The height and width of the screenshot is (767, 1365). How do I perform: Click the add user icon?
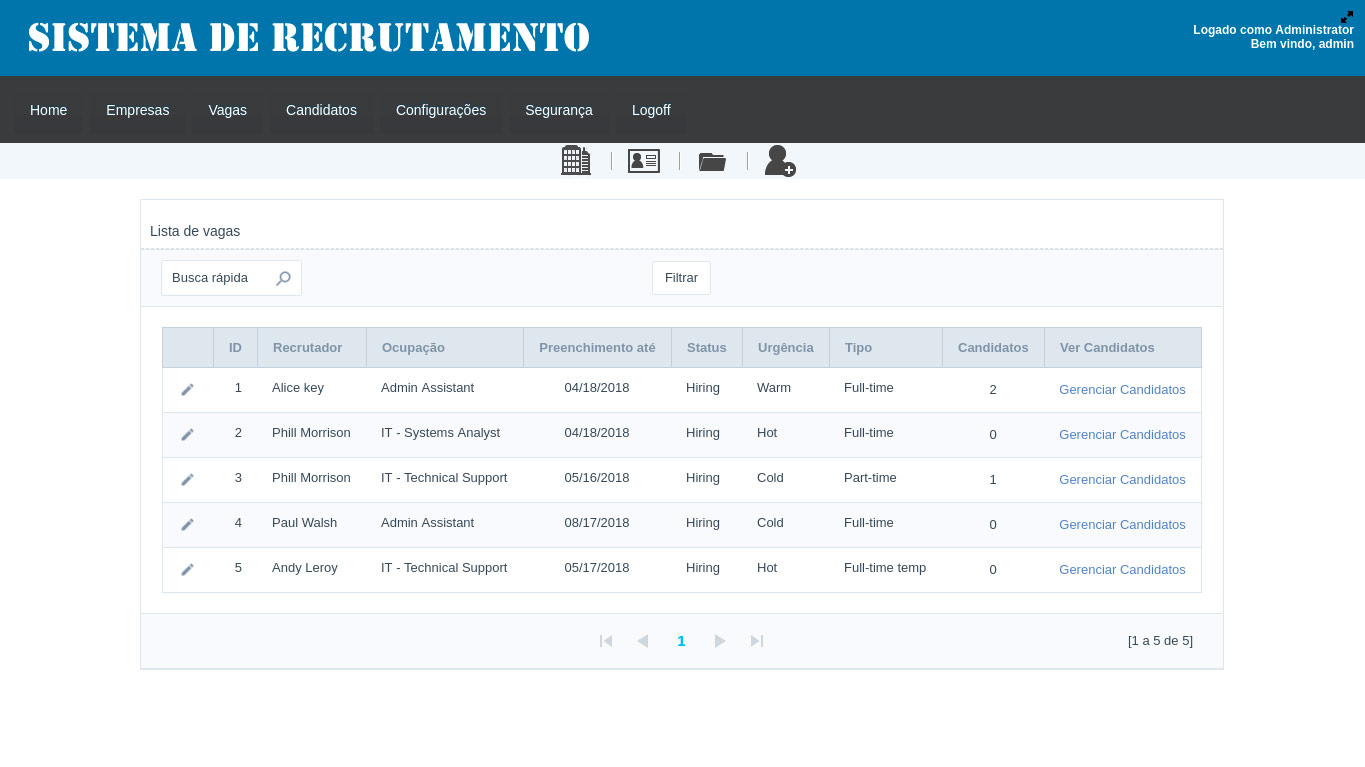780,161
